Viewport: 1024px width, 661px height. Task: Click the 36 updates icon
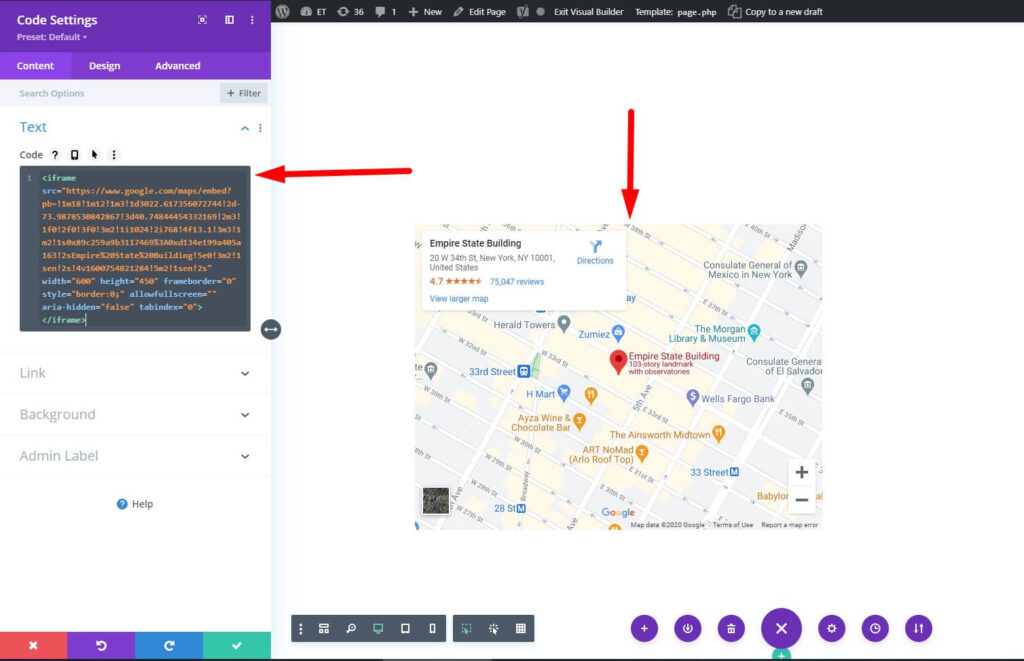pyautogui.click(x=351, y=12)
